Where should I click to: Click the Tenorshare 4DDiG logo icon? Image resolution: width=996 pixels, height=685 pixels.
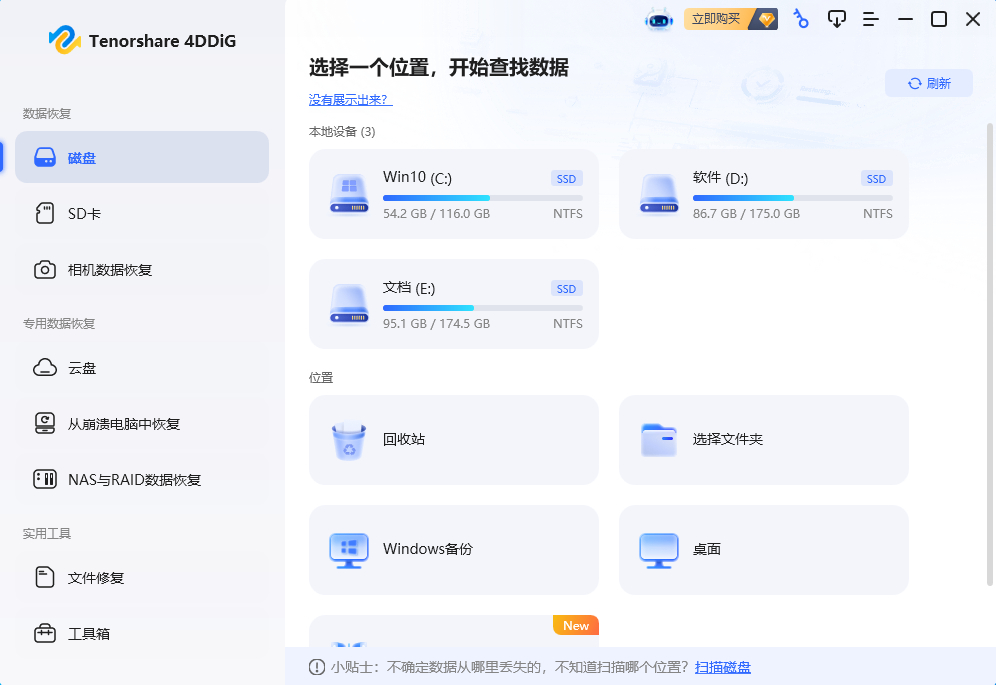[64, 40]
